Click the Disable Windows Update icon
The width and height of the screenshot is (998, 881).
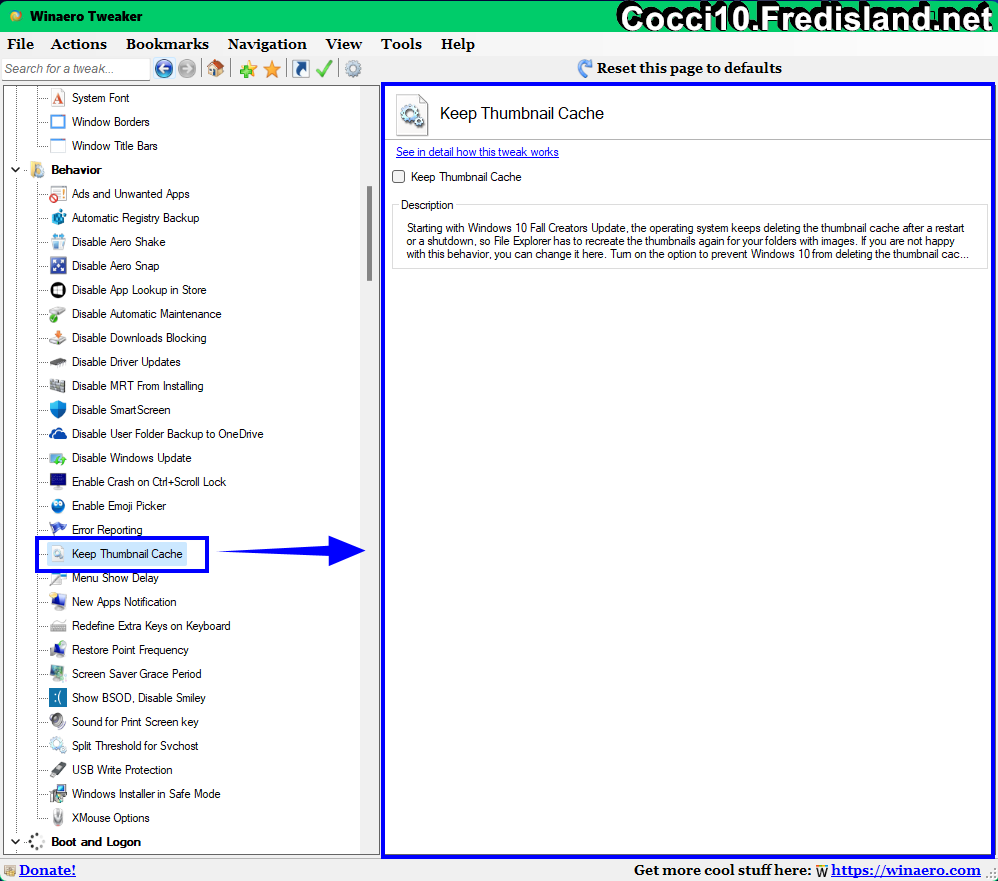[58, 458]
